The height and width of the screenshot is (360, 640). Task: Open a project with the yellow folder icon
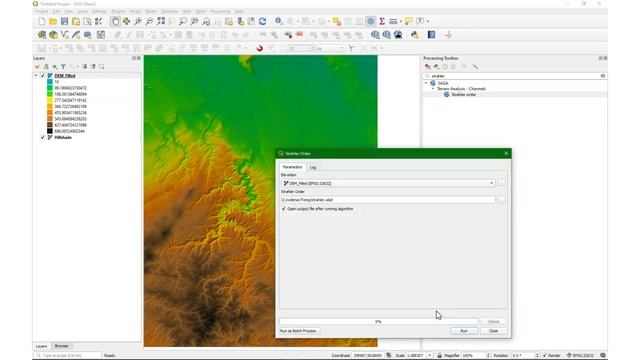(x=53, y=21)
